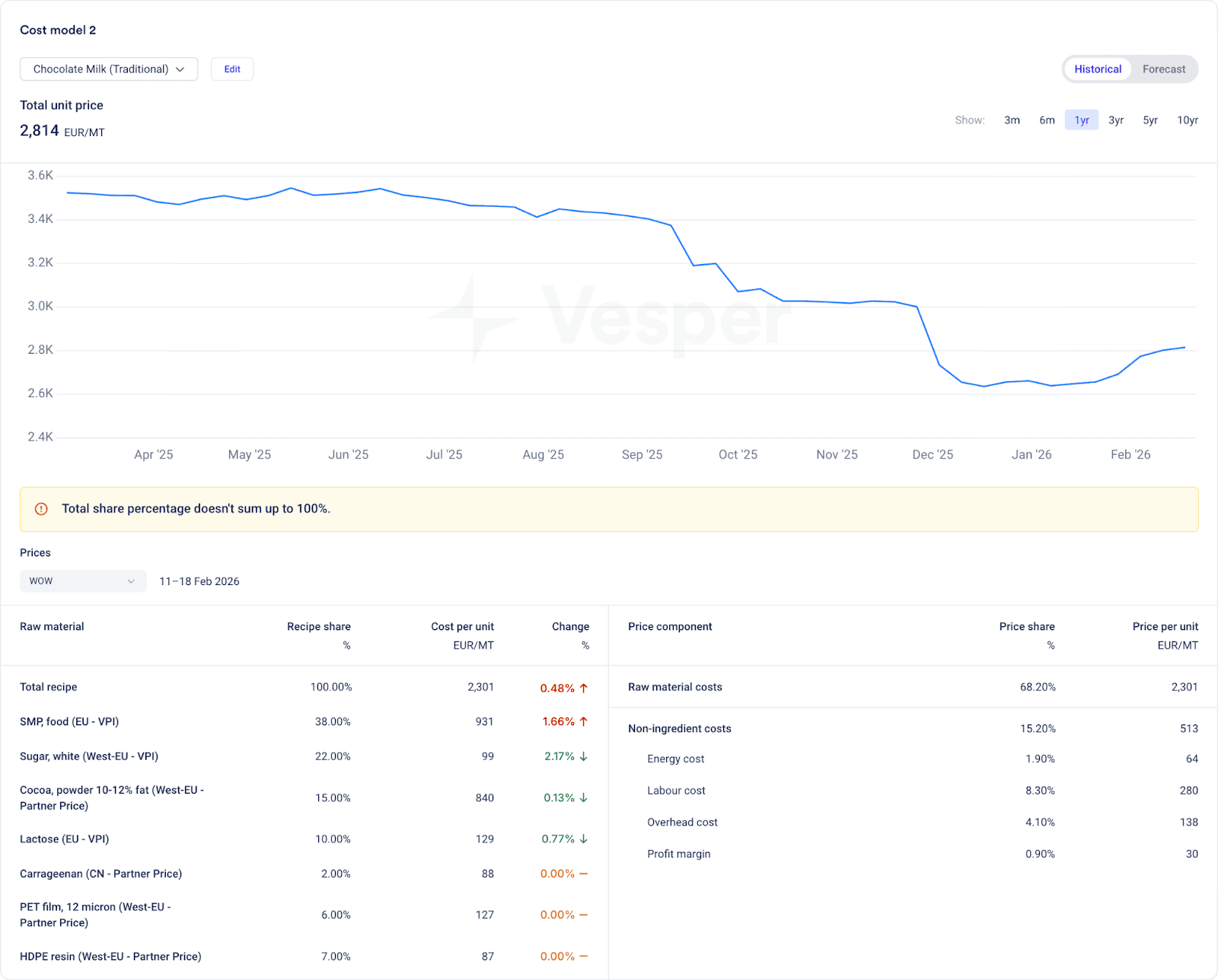Click the up arrow beside Total recipe change
Screen dimensions: 1218x980
click(584, 688)
